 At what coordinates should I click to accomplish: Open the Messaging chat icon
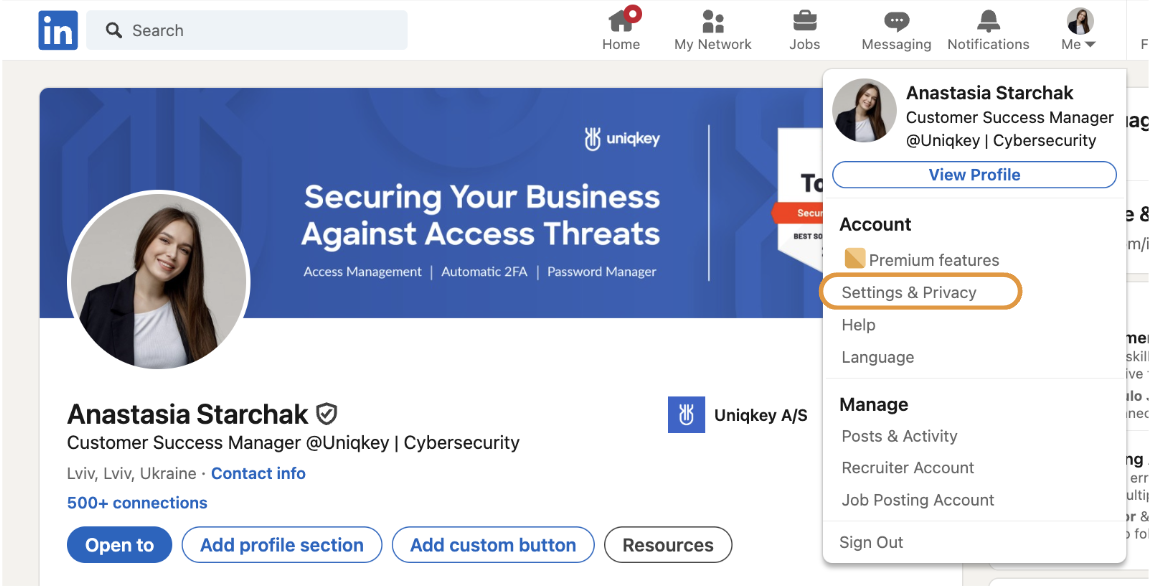tap(896, 21)
